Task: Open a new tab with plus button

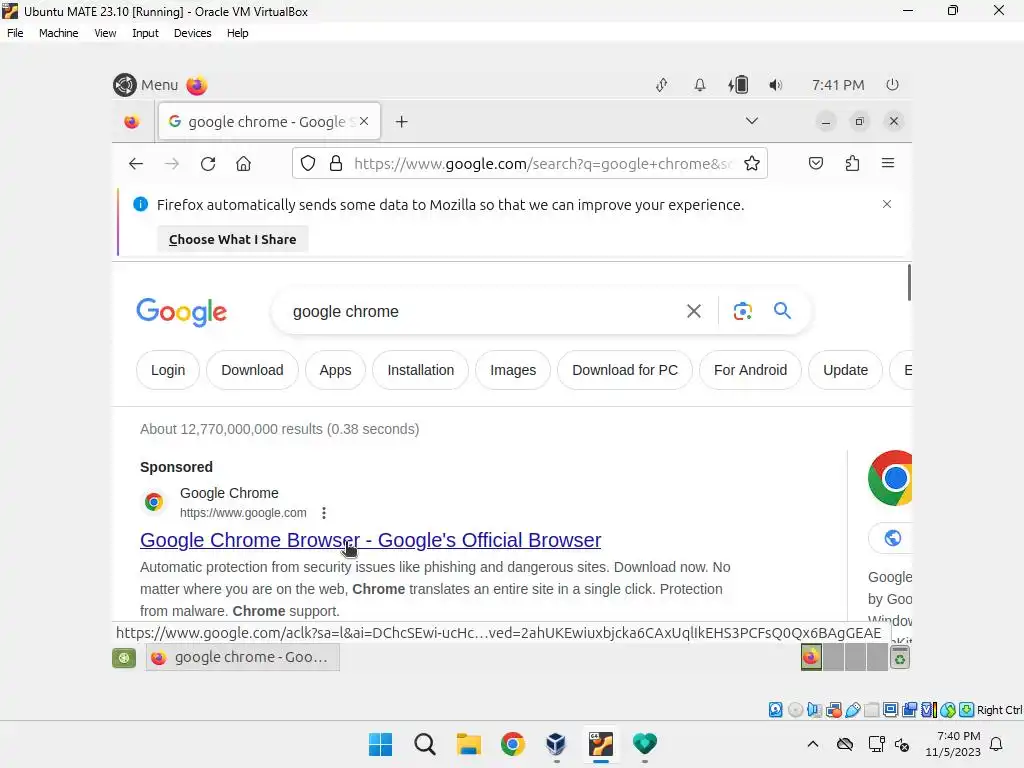Action: (402, 121)
